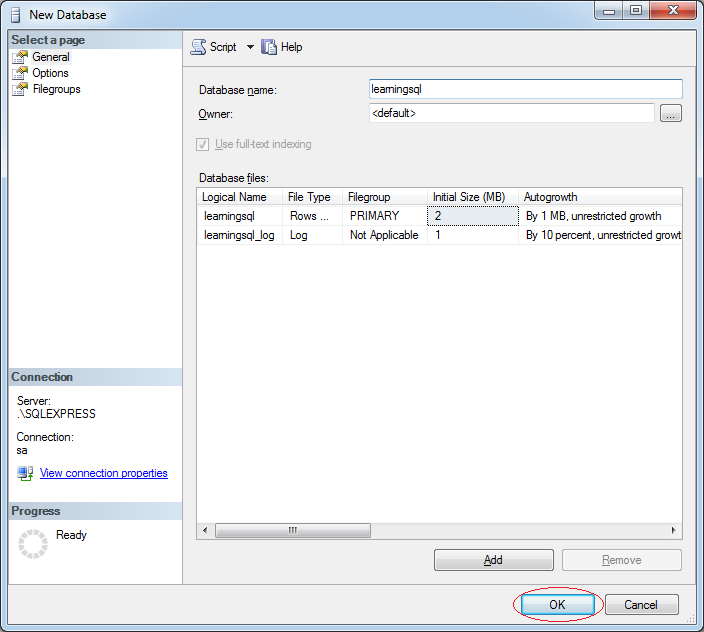This screenshot has width=704, height=632.
Task: Click the Filegroups page icon
Action: click(x=20, y=89)
